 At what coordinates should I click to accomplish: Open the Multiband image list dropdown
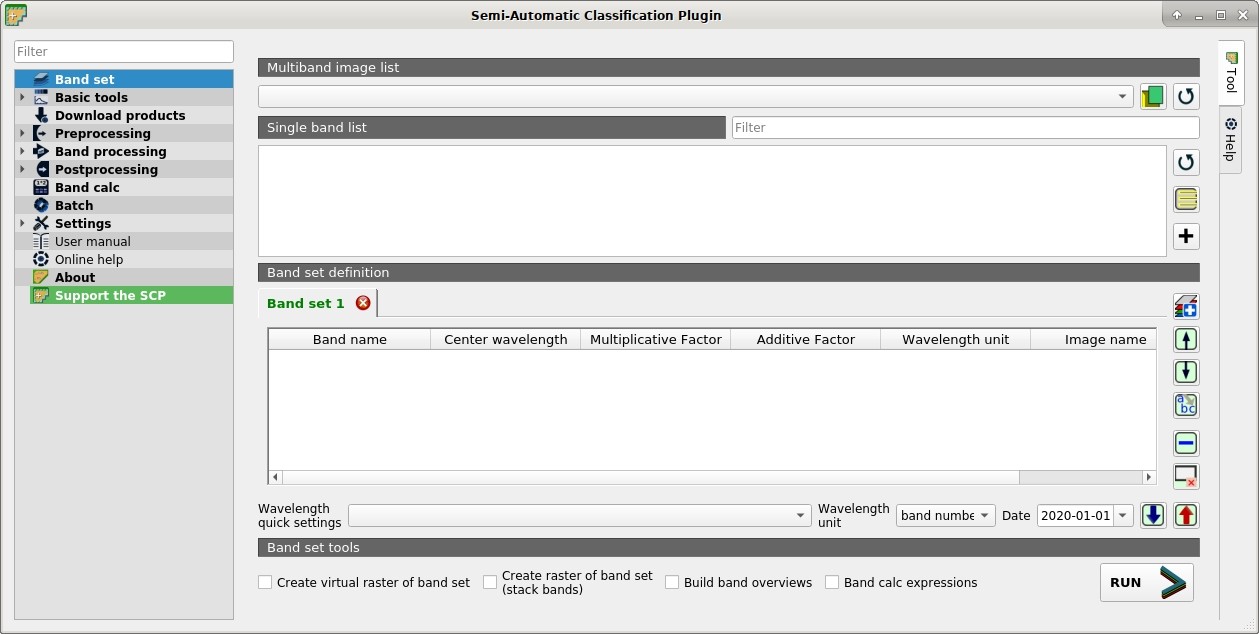pos(696,96)
